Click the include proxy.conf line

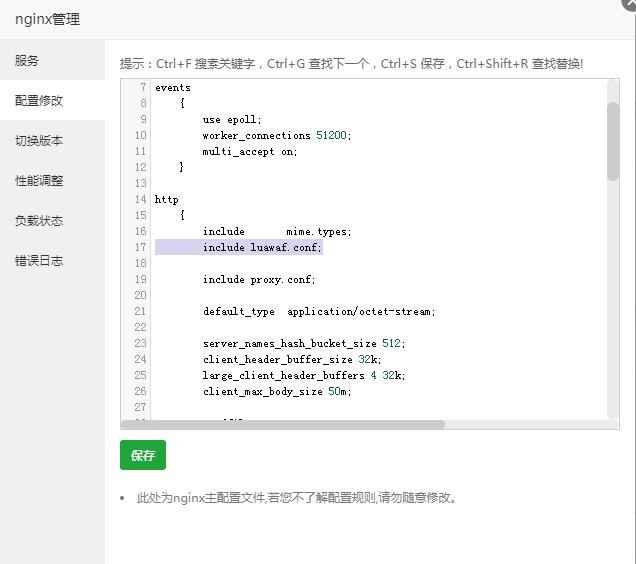click(x=259, y=280)
